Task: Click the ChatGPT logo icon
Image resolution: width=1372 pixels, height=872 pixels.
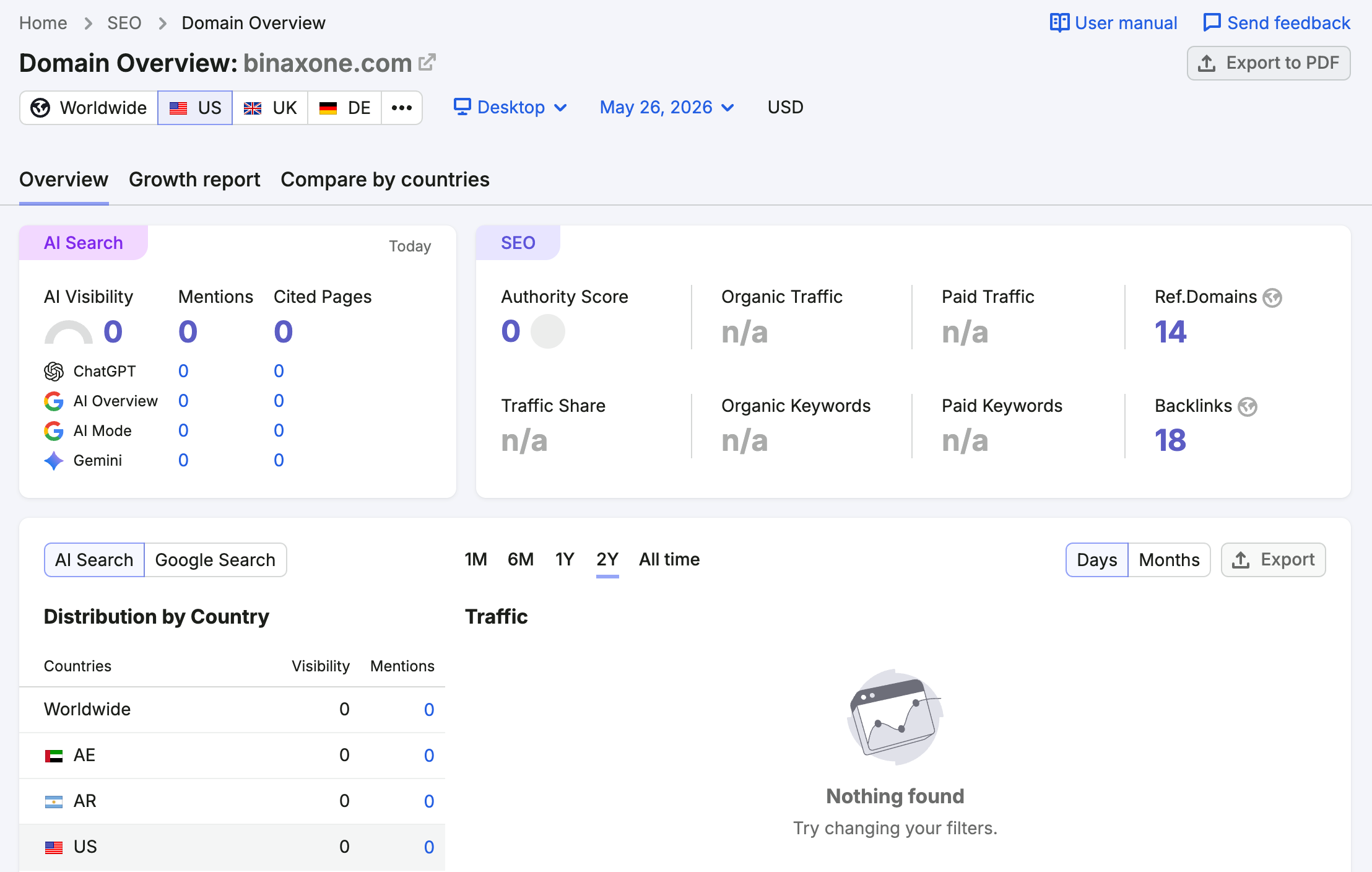Action: pyautogui.click(x=54, y=371)
